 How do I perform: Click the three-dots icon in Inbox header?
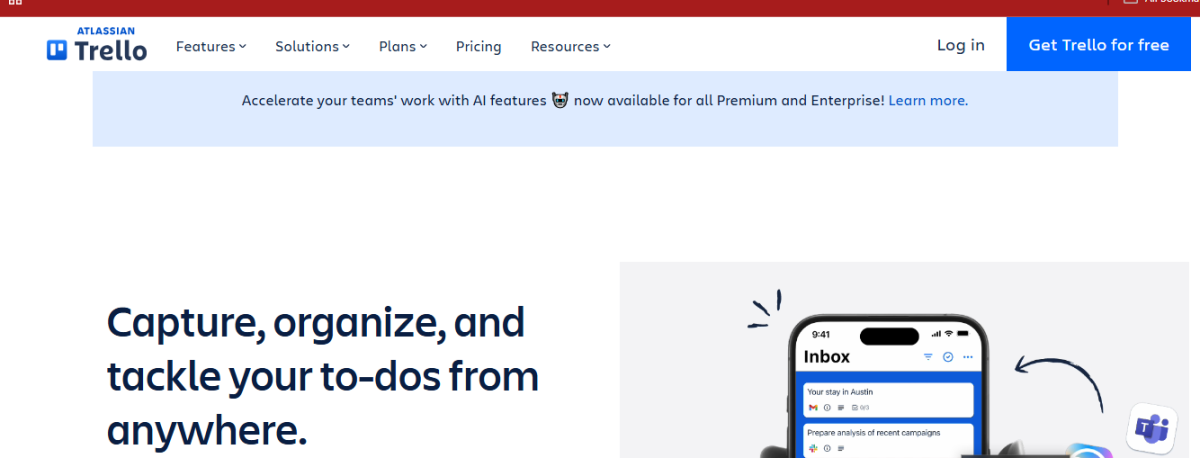click(x=967, y=357)
